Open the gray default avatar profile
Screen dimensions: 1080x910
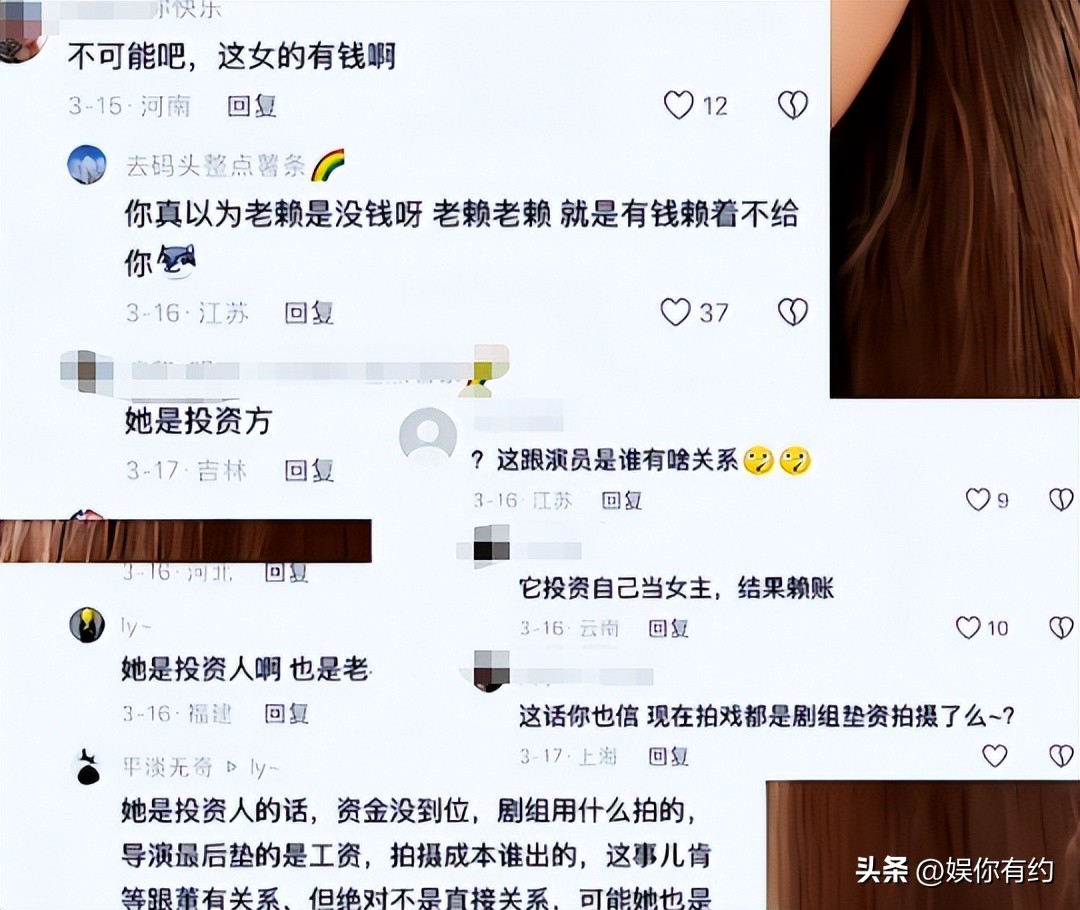point(428,436)
